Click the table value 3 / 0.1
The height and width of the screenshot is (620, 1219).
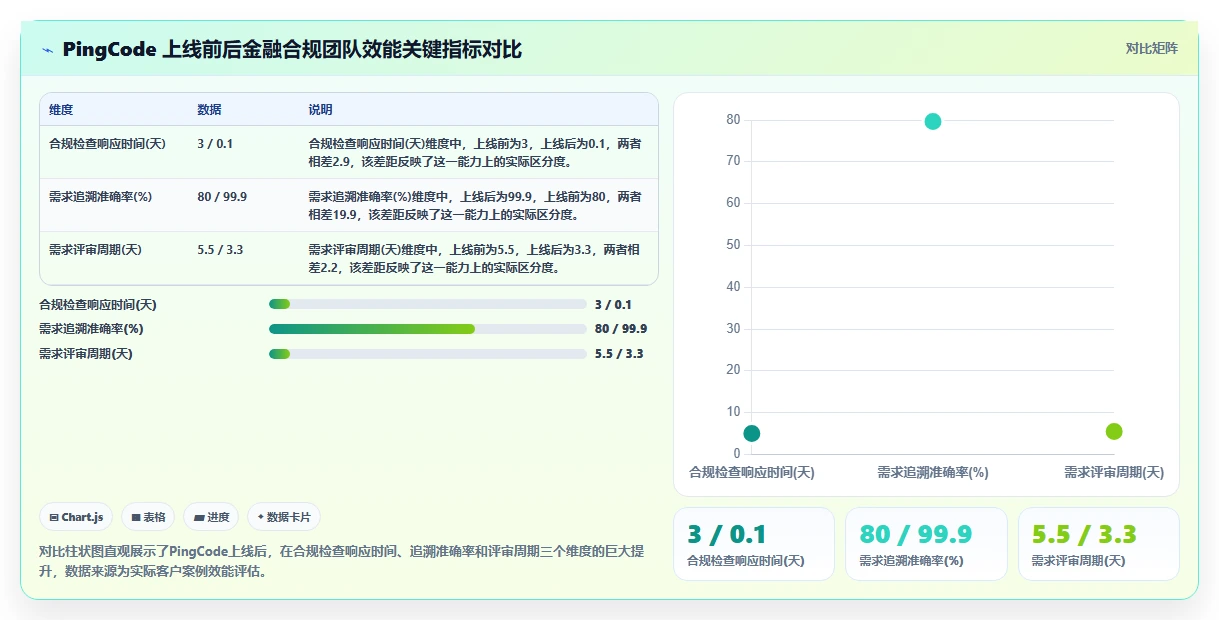click(x=215, y=144)
